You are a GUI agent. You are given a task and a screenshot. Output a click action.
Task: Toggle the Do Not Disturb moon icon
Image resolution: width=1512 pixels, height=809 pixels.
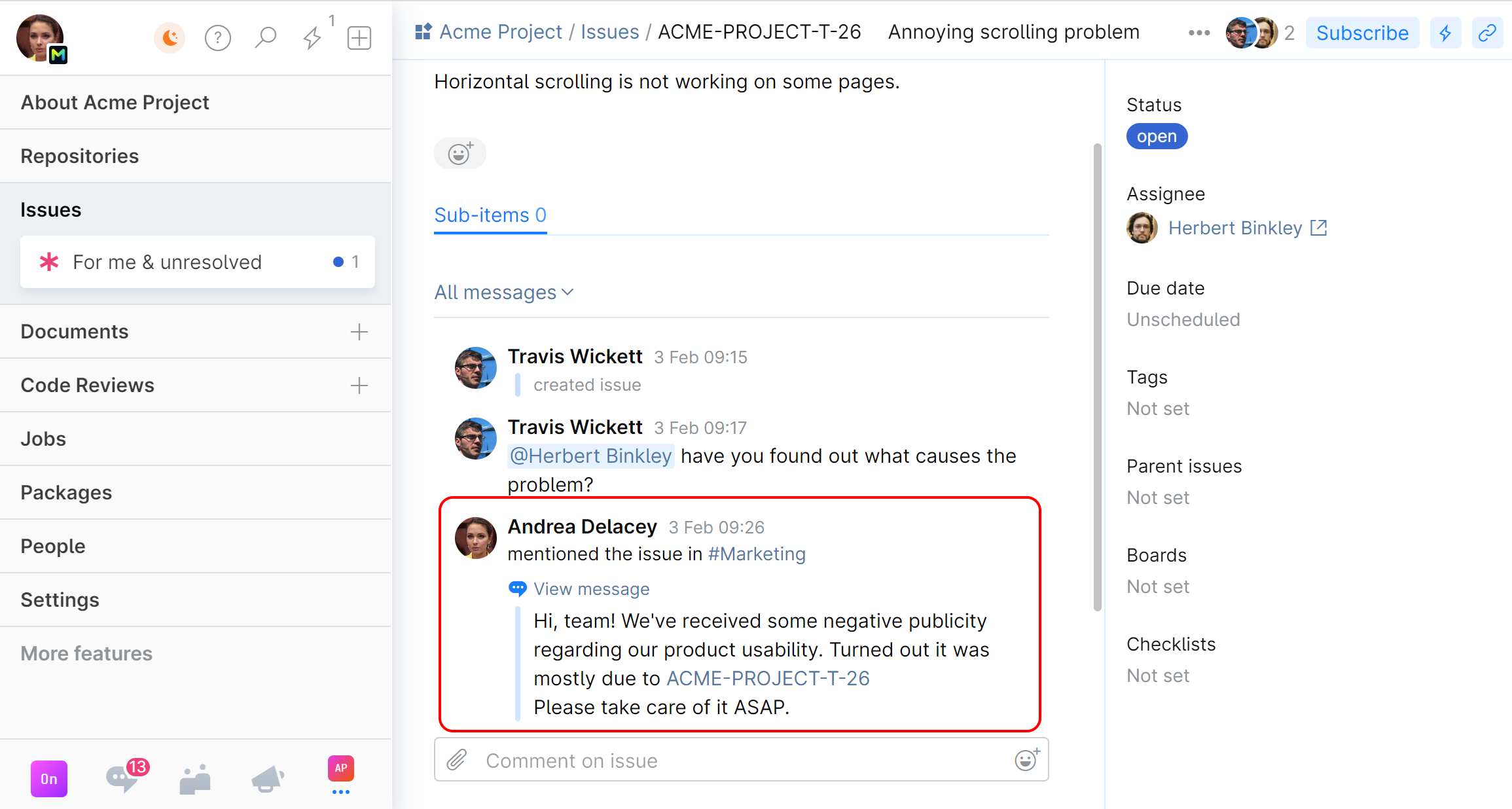(x=170, y=37)
